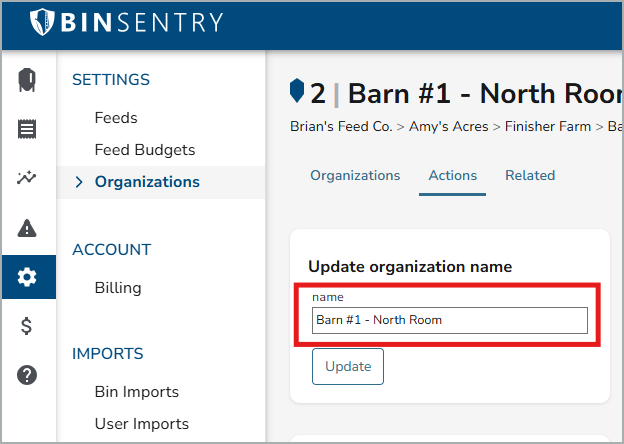The image size is (624, 444).
Task: Open the dollar sign billing icon
Action: [x=27, y=326]
